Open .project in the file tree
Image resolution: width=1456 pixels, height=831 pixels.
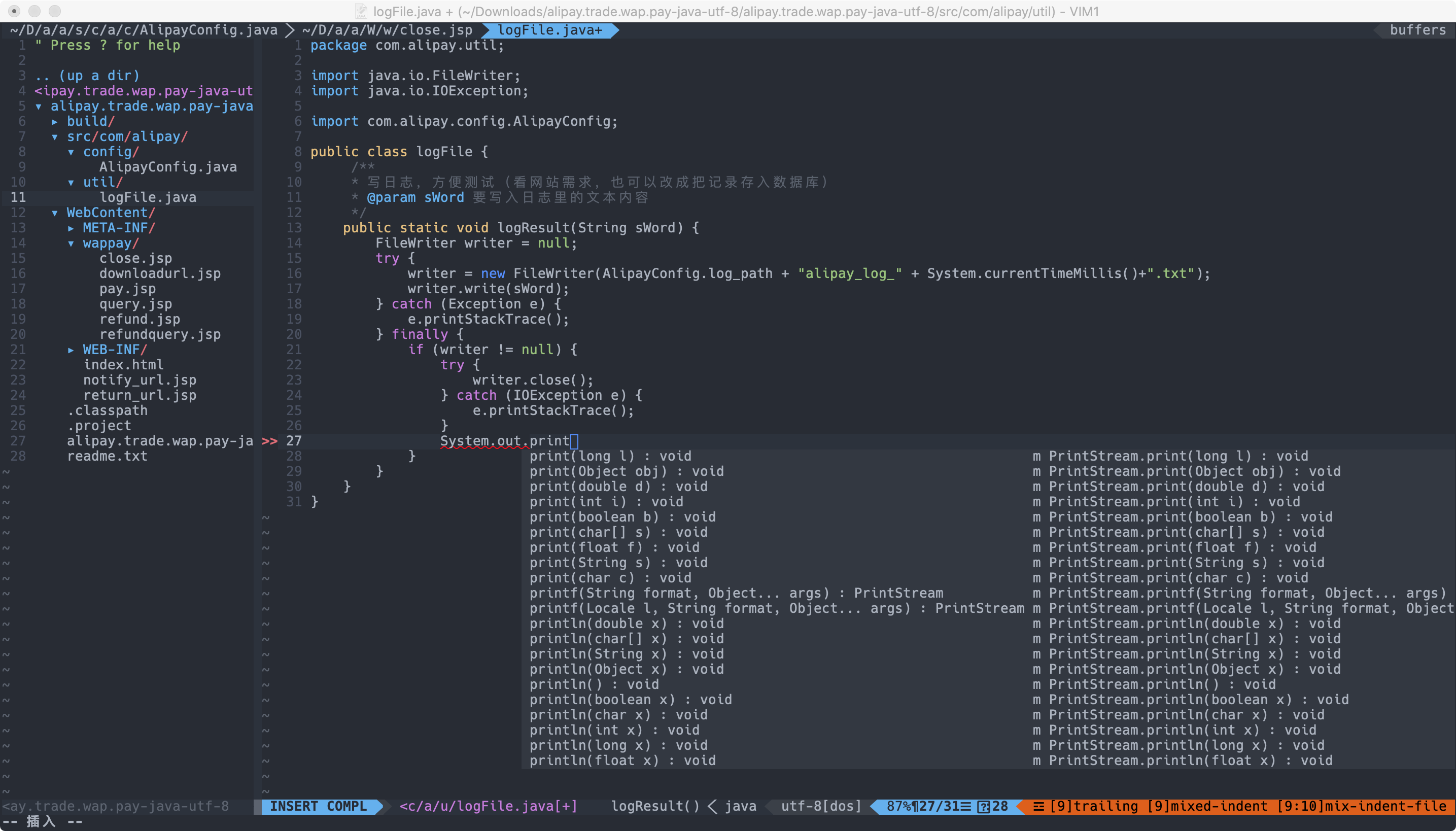(99, 426)
